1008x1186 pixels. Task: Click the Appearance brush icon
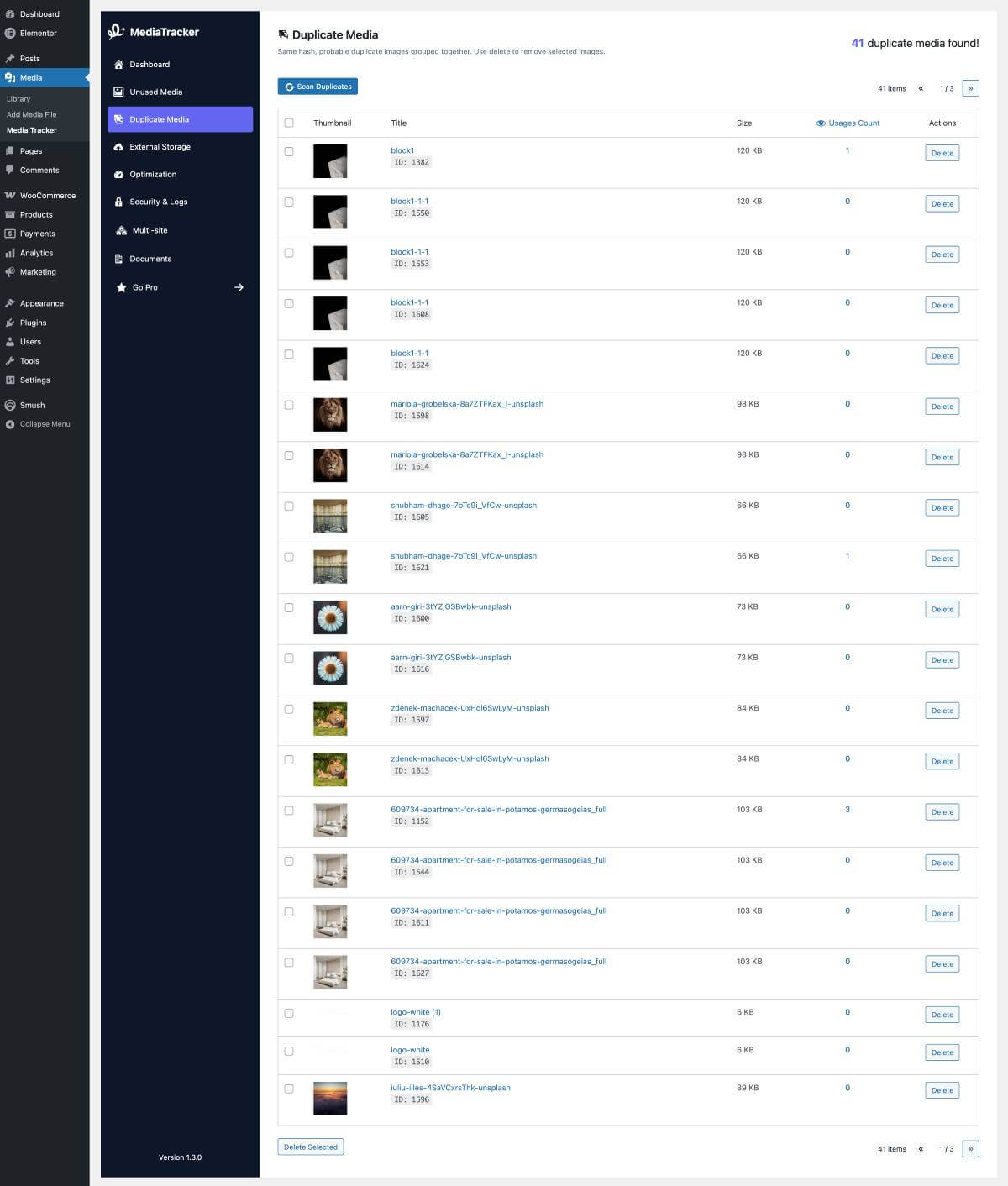click(10, 303)
